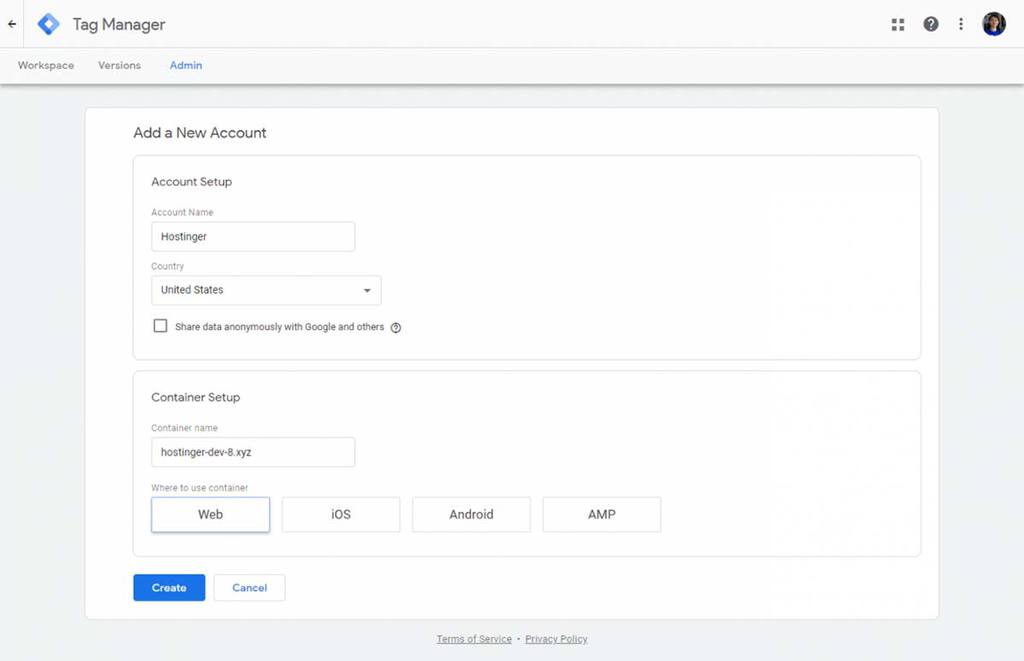Viewport: 1024px width, 661px height.
Task: Open the Country dropdown showing United States
Action: (x=265, y=290)
